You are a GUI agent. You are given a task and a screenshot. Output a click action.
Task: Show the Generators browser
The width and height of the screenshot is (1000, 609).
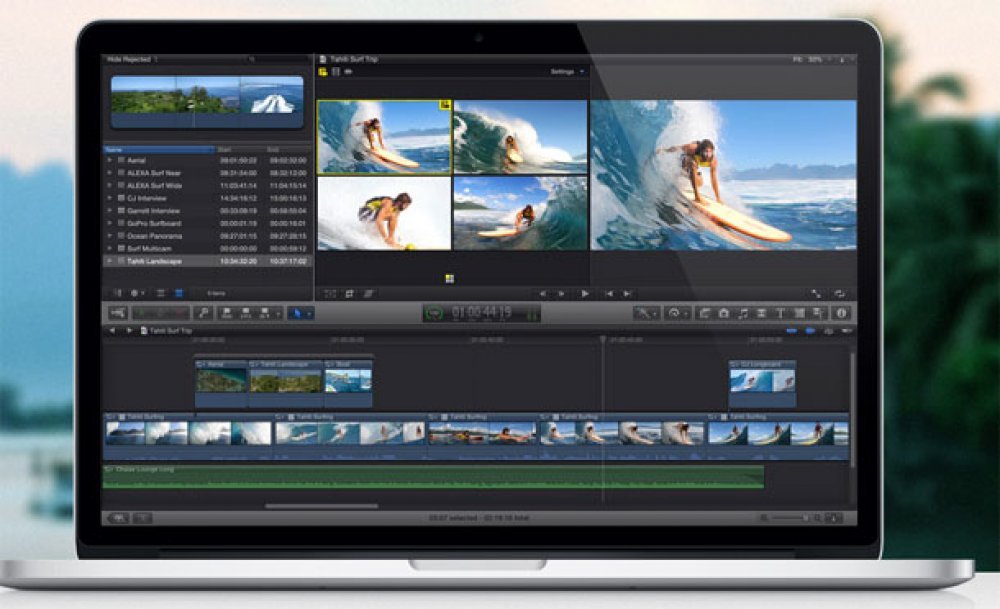(799, 313)
